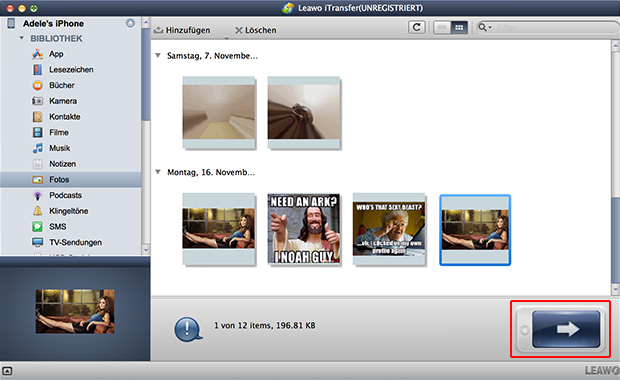Select the Filme film strip icon
The width and height of the screenshot is (620, 380).
[38, 132]
